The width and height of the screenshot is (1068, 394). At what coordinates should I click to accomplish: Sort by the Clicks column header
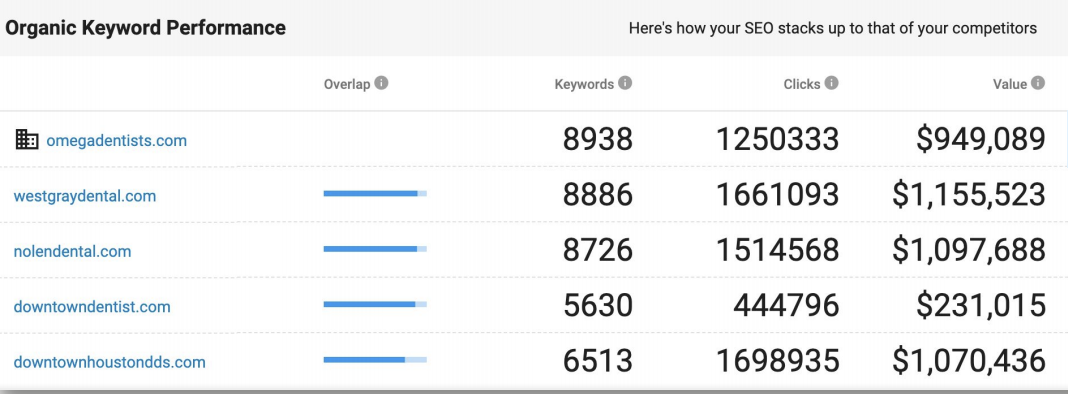[802, 85]
